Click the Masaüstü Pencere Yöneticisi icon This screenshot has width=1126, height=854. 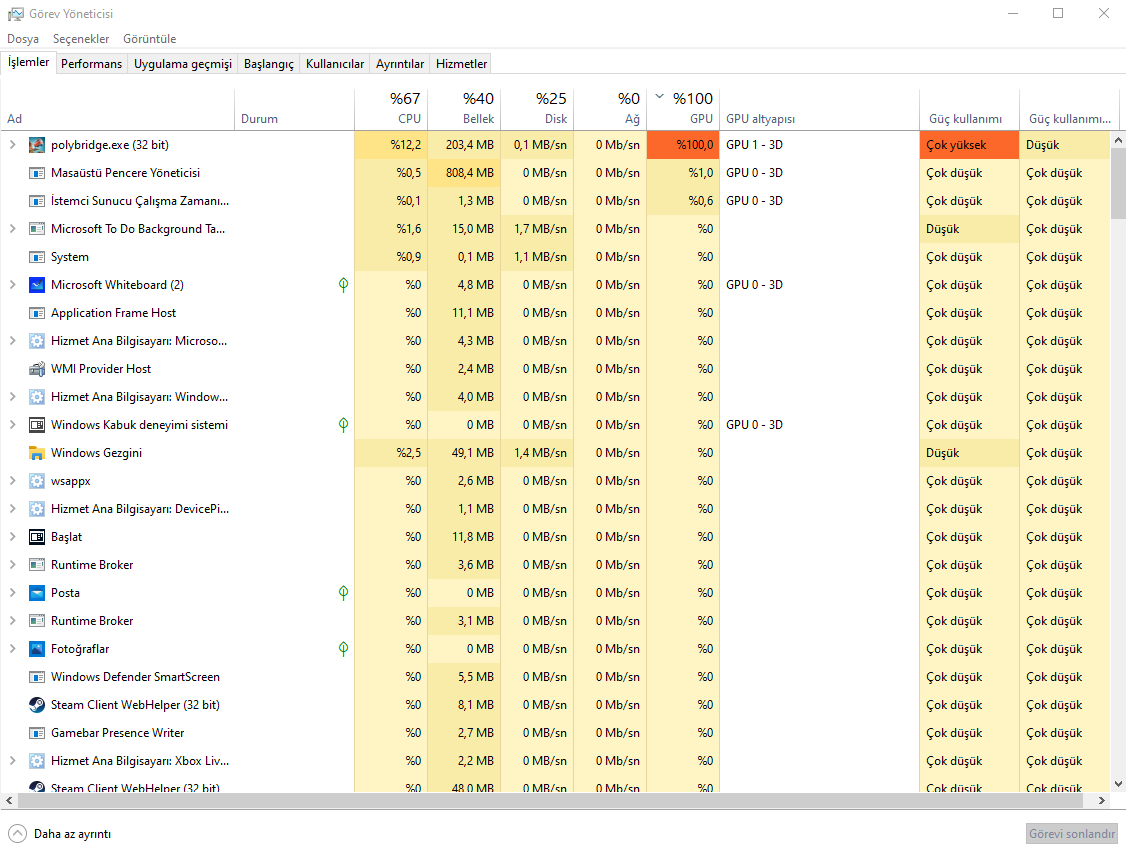click(37, 173)
